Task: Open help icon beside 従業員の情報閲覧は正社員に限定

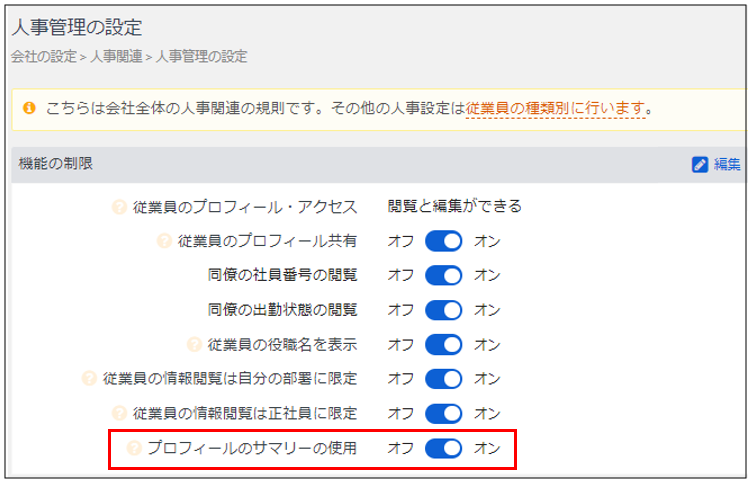Action: (120, 413)
